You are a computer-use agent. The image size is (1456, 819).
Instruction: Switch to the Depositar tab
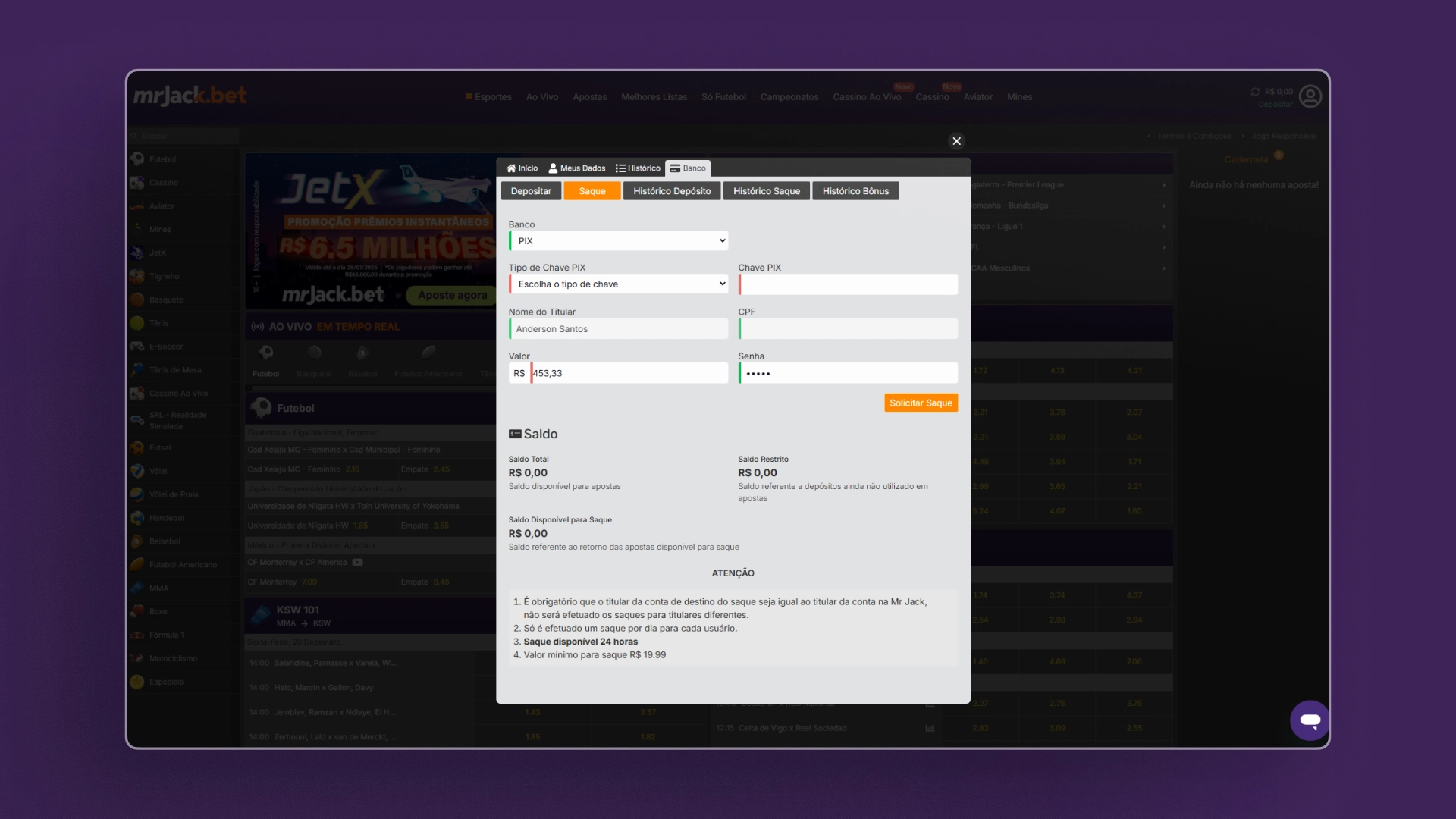point(531,191)
